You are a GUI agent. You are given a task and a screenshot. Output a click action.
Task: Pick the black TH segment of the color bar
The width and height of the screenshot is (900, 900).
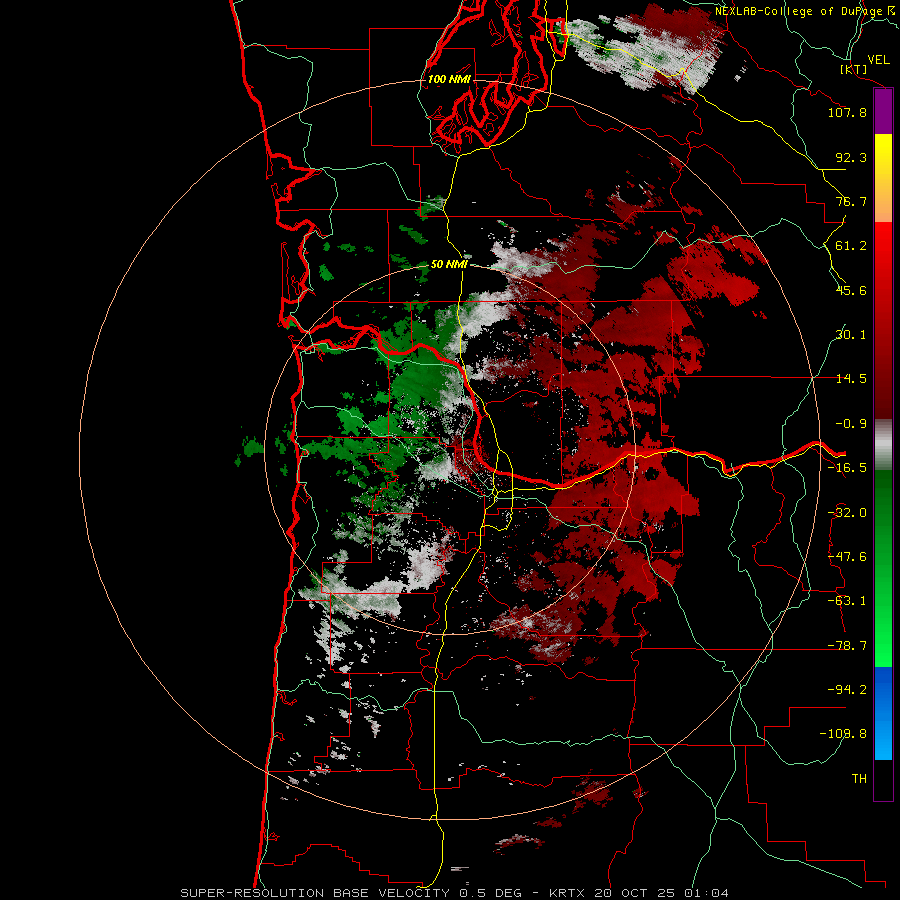883,780
